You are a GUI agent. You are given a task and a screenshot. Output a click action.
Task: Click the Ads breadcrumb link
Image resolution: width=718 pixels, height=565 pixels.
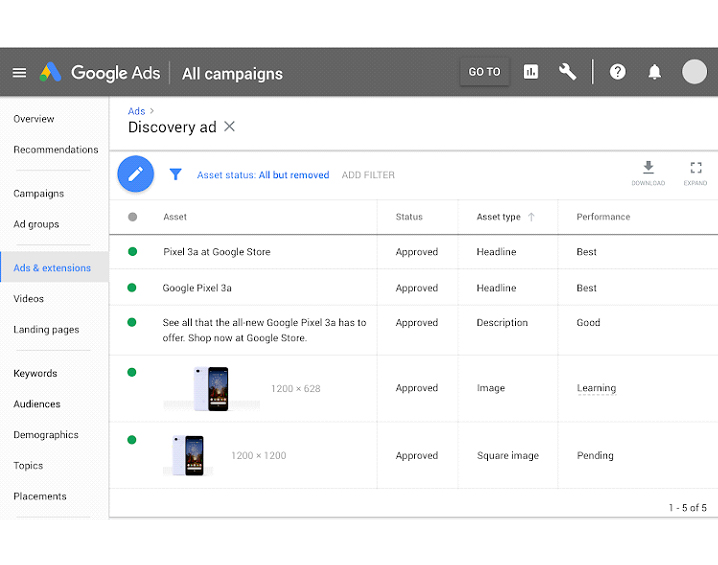(x=136, y=111)
